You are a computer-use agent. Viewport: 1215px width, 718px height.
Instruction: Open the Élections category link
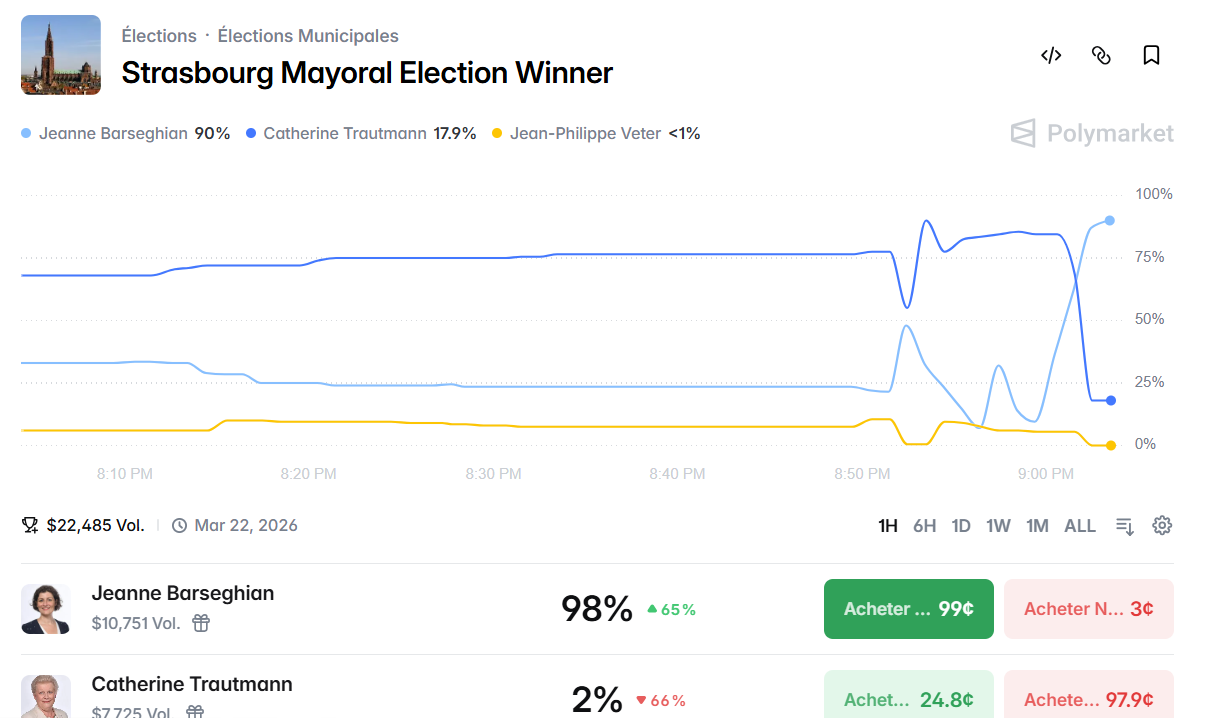click(159, 36)
